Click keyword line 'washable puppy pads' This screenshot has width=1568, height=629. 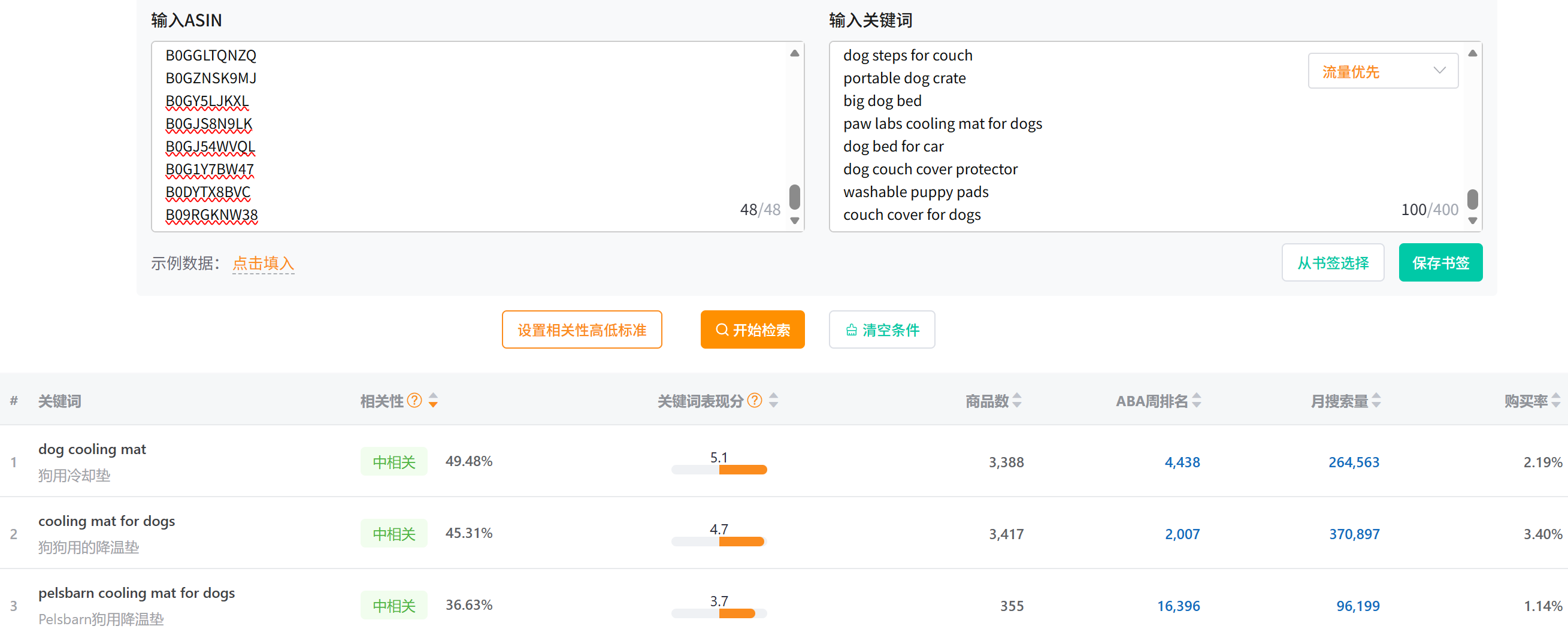916,192
